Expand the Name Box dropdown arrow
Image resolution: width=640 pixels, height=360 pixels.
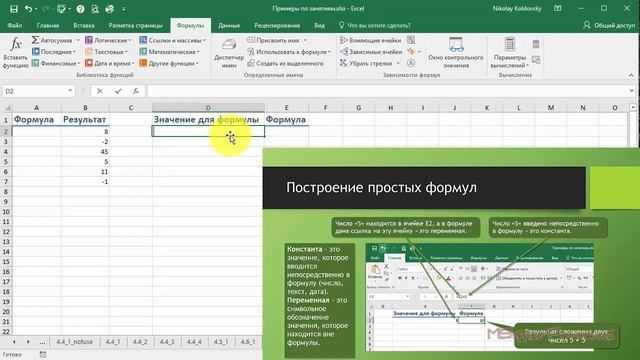coord(70,91)
